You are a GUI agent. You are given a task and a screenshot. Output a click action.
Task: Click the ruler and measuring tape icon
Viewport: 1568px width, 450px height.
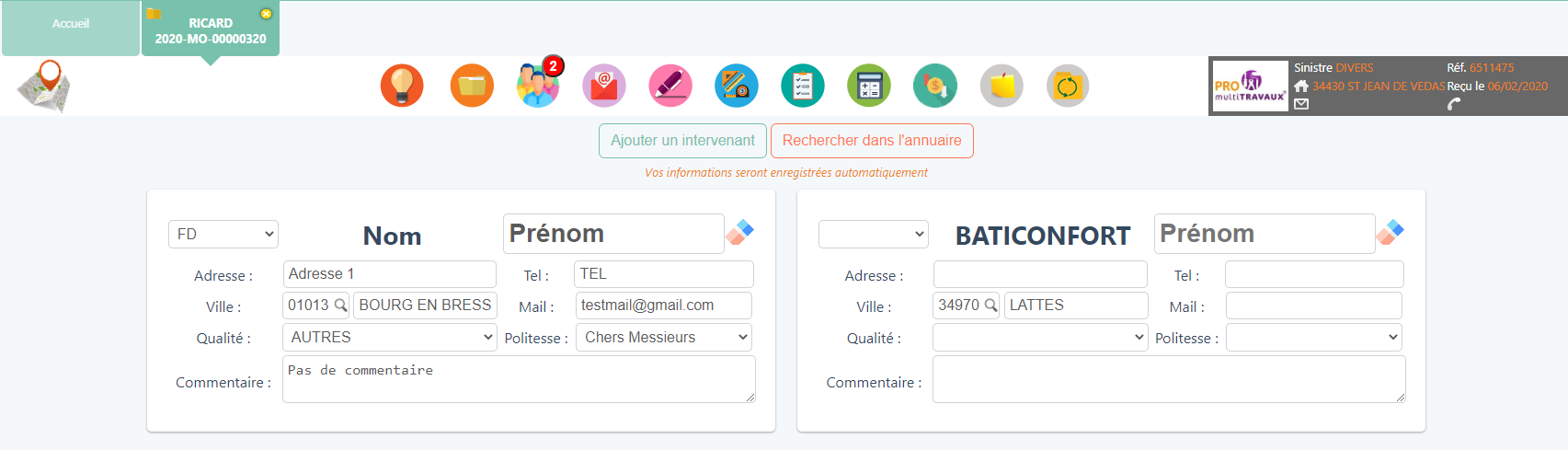(737, 87)
